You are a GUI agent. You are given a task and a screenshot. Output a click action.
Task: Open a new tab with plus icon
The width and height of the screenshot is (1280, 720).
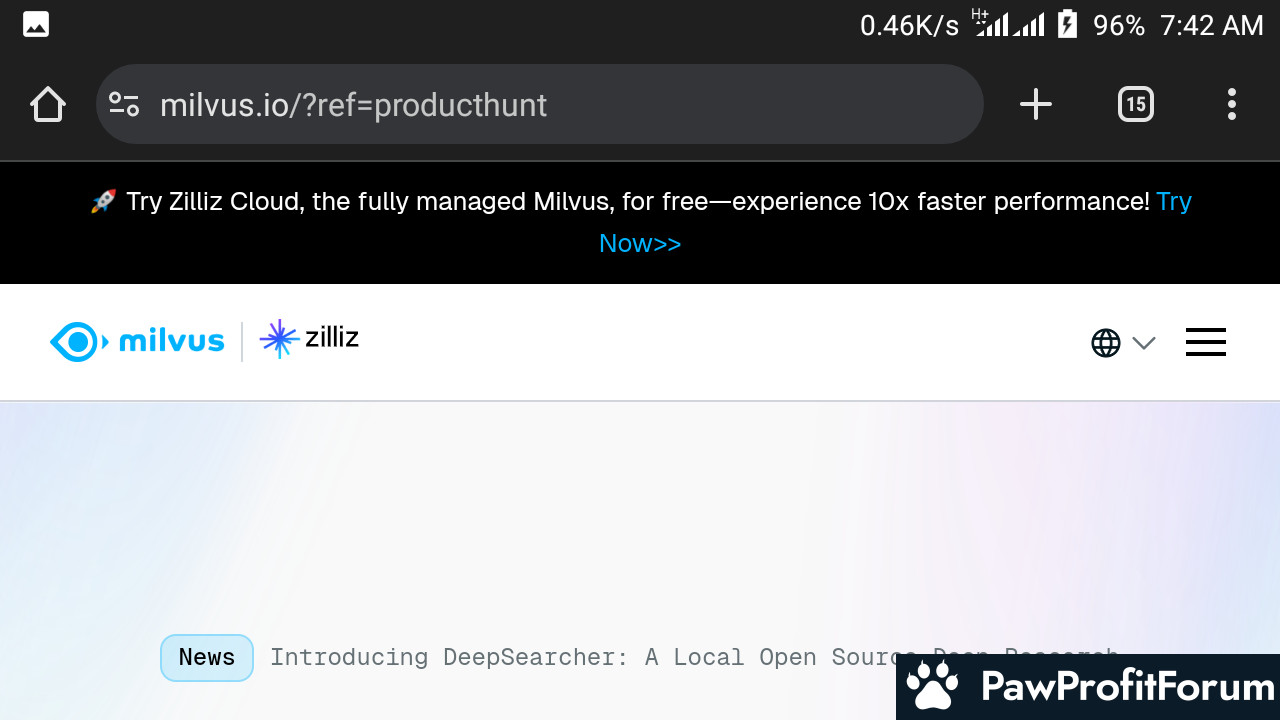point(1036,104)
